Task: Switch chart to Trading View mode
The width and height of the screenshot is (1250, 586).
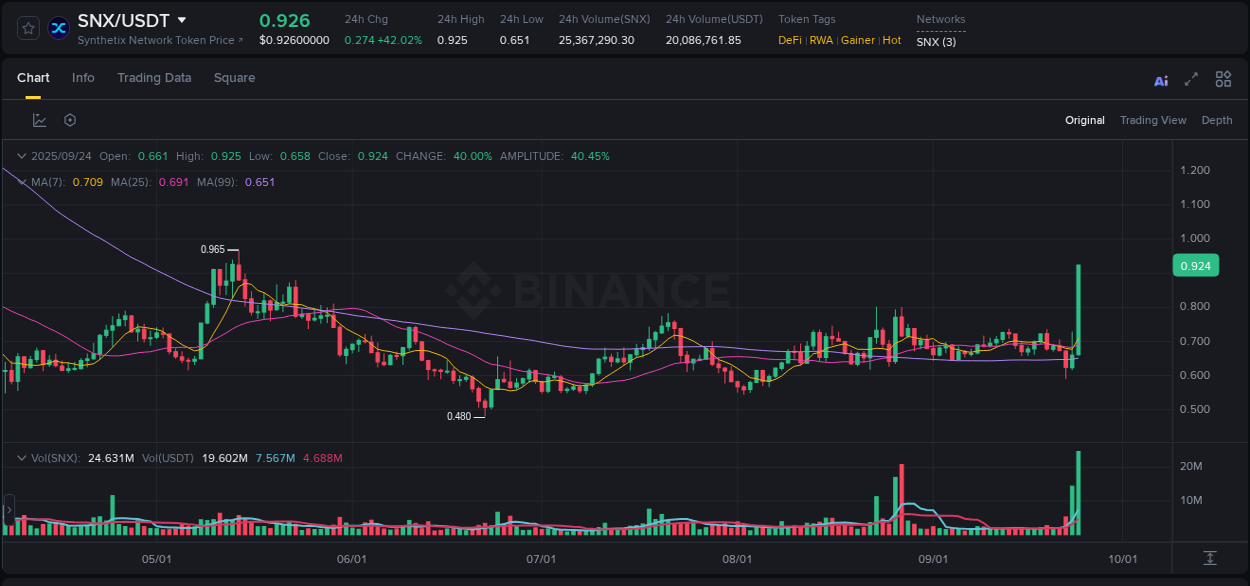Action: (x=1153, y=120)
